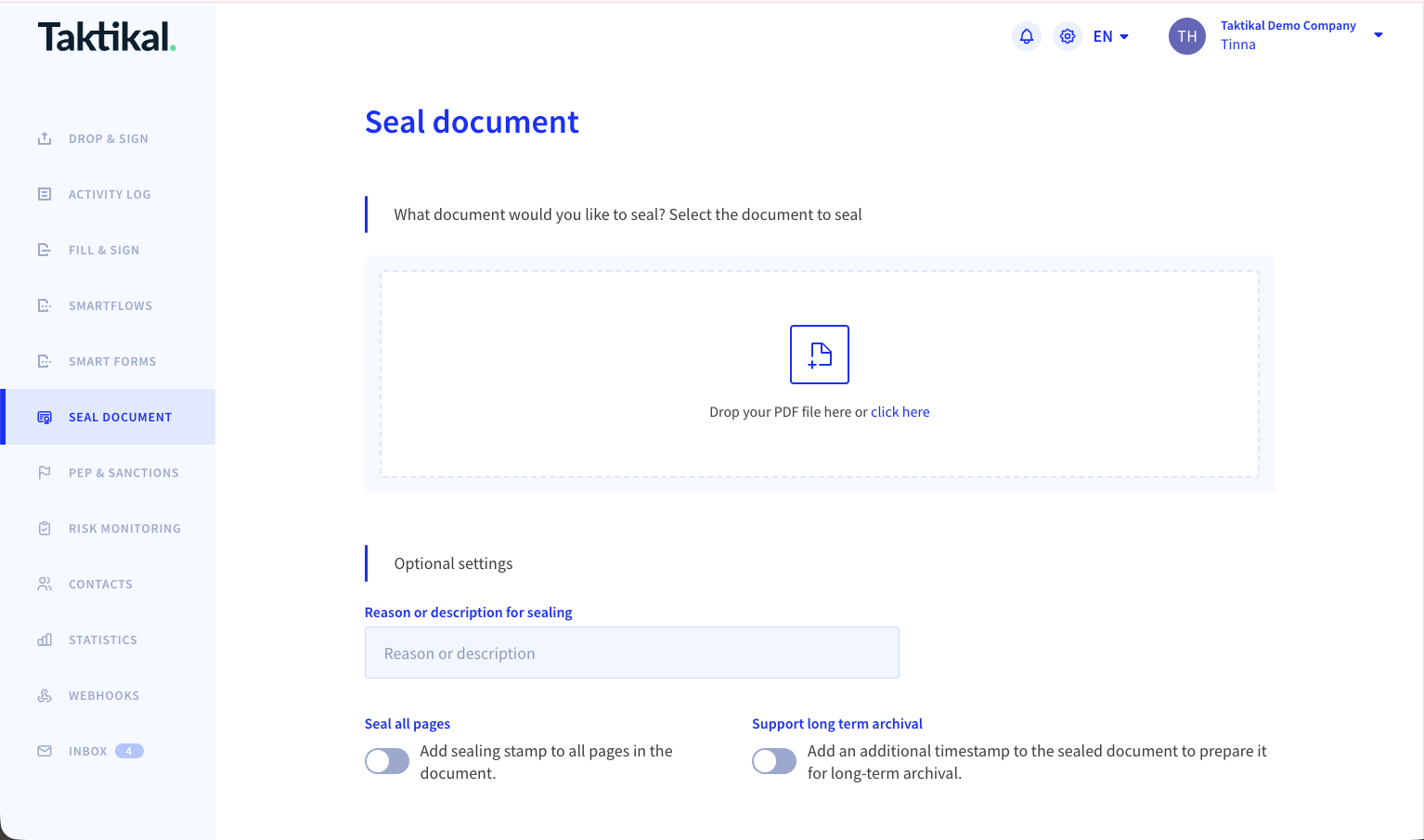This screenshot has height=840, width=1424.
Task: Click the Smartflows sidebar icon
Action: [45, 305]
